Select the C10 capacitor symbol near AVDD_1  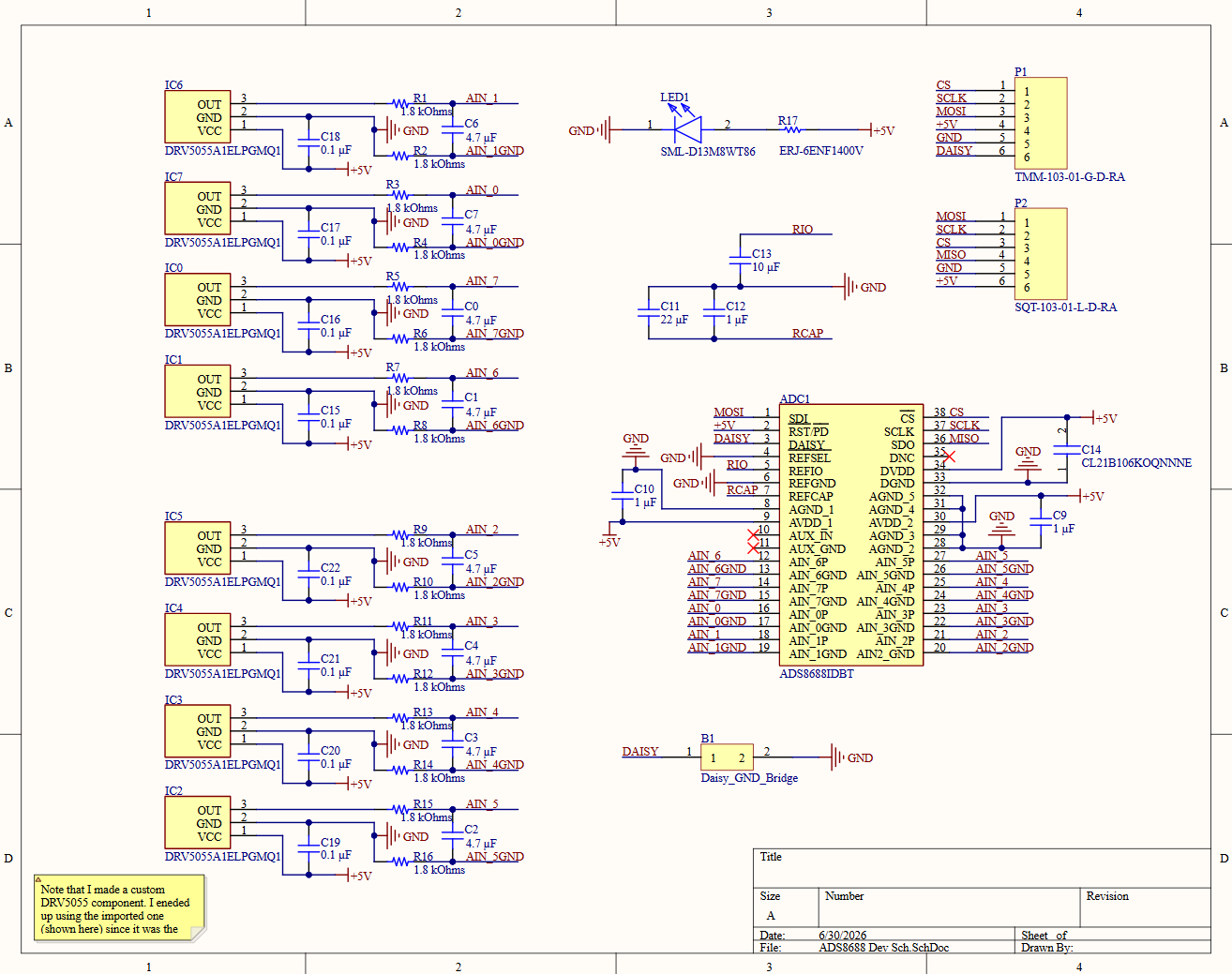click(623, 495)
